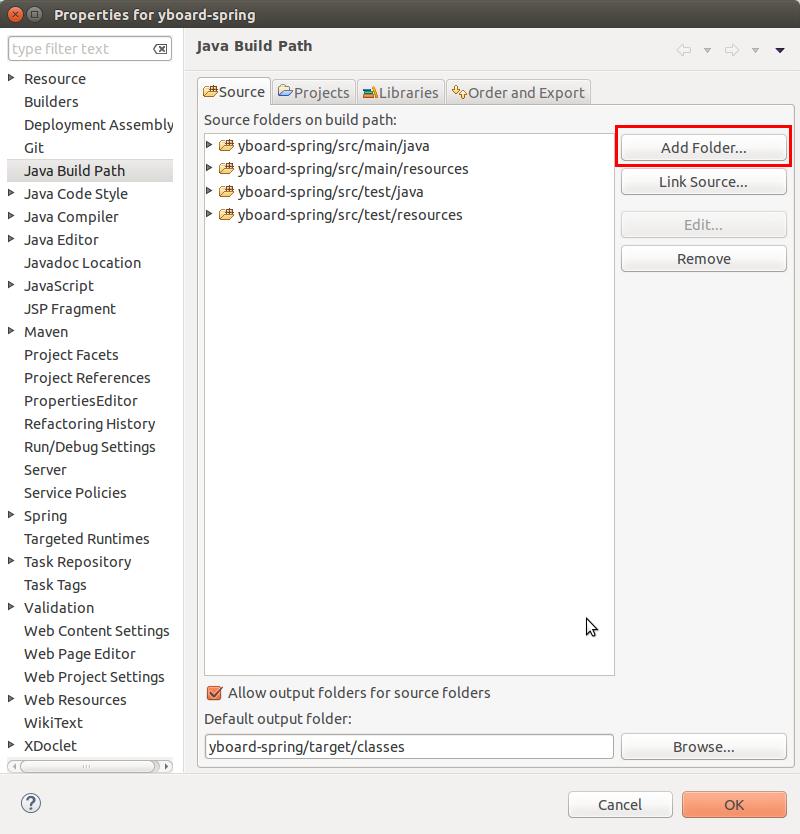The width and height of the screenshot is (800, 834).
Task: Switch to the Order and Export tab
Action: tap(518, 93)
